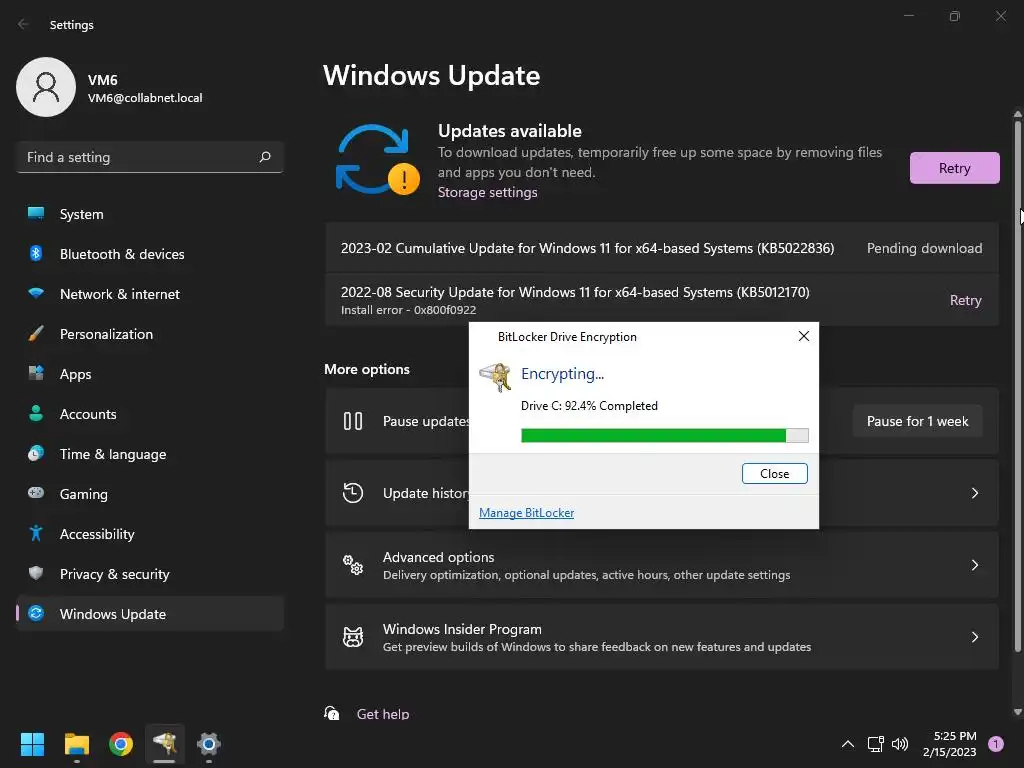This screenshot has width=1024, height=768.
Task: Click the Advanced options gears icon
Action: pos(353,565)
